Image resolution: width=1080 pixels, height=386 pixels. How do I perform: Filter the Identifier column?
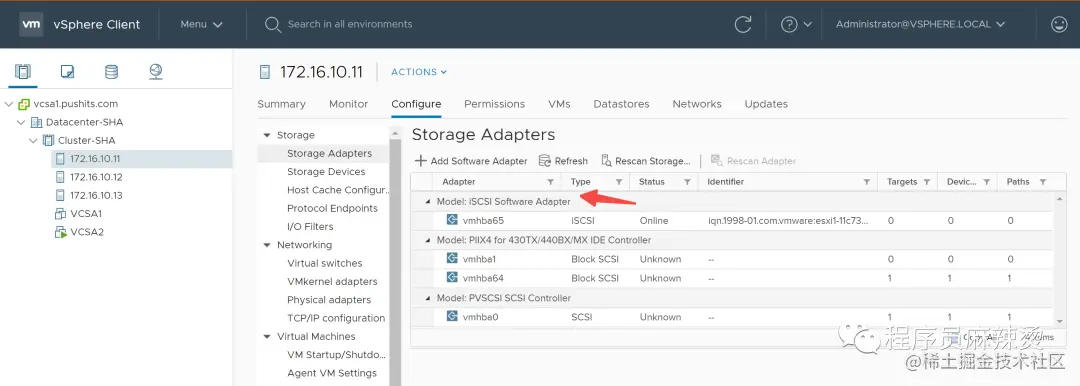coord(866,182)
